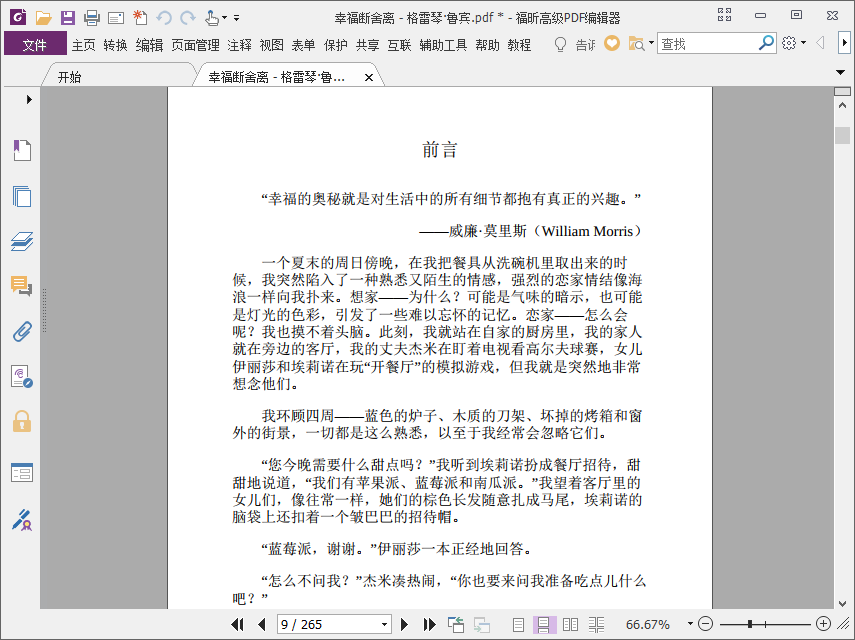Click the magnifier search button
Viewport: 855px width, 640px height.
pyautogui.click(x=766, y=43)
